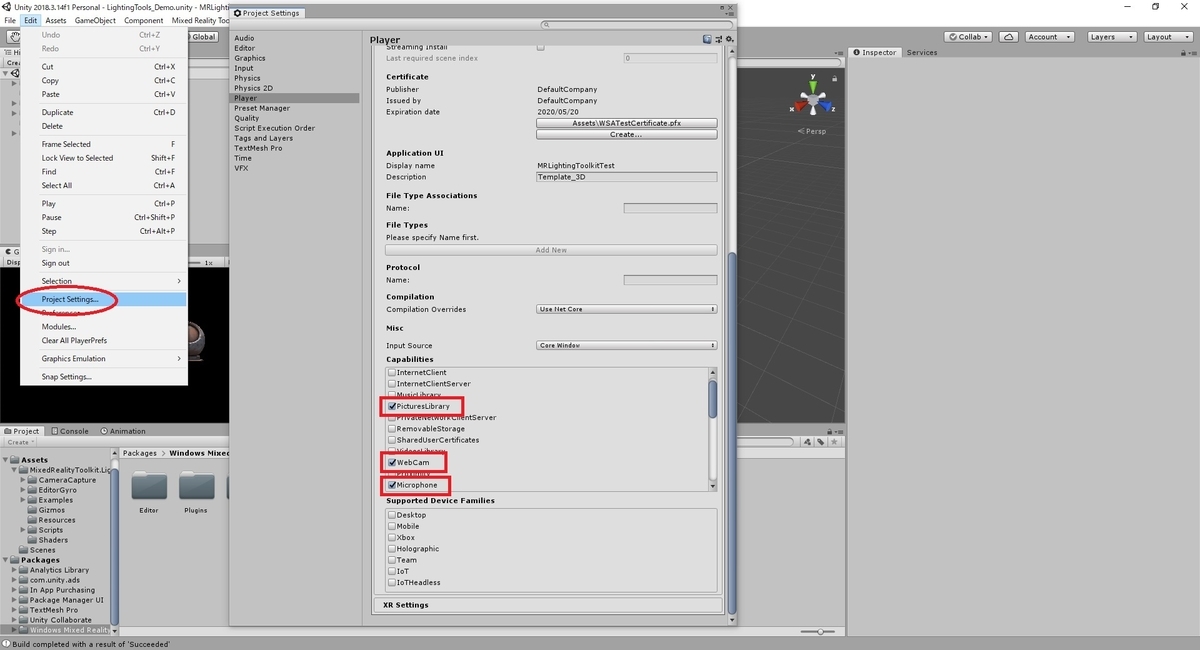The image size is (1200, 650).
Task: Select Graphics in Project Settings sidebar
Action: [250, 58]
